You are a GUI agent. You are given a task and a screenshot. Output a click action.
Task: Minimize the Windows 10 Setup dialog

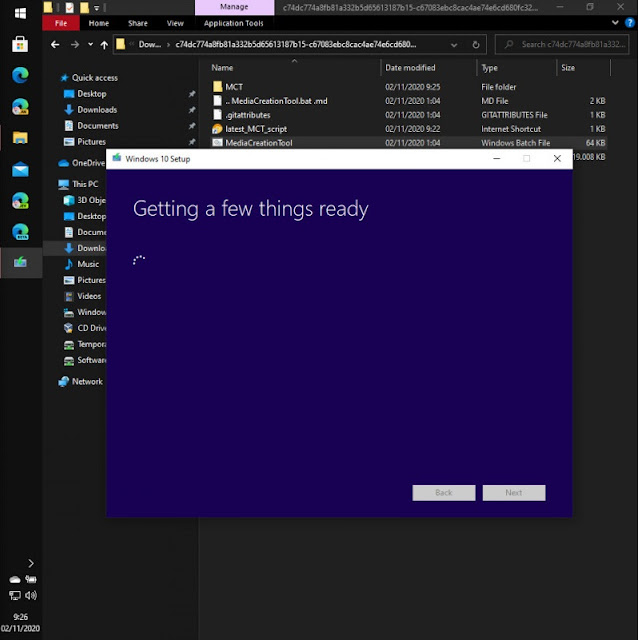(x=496, y=158)
